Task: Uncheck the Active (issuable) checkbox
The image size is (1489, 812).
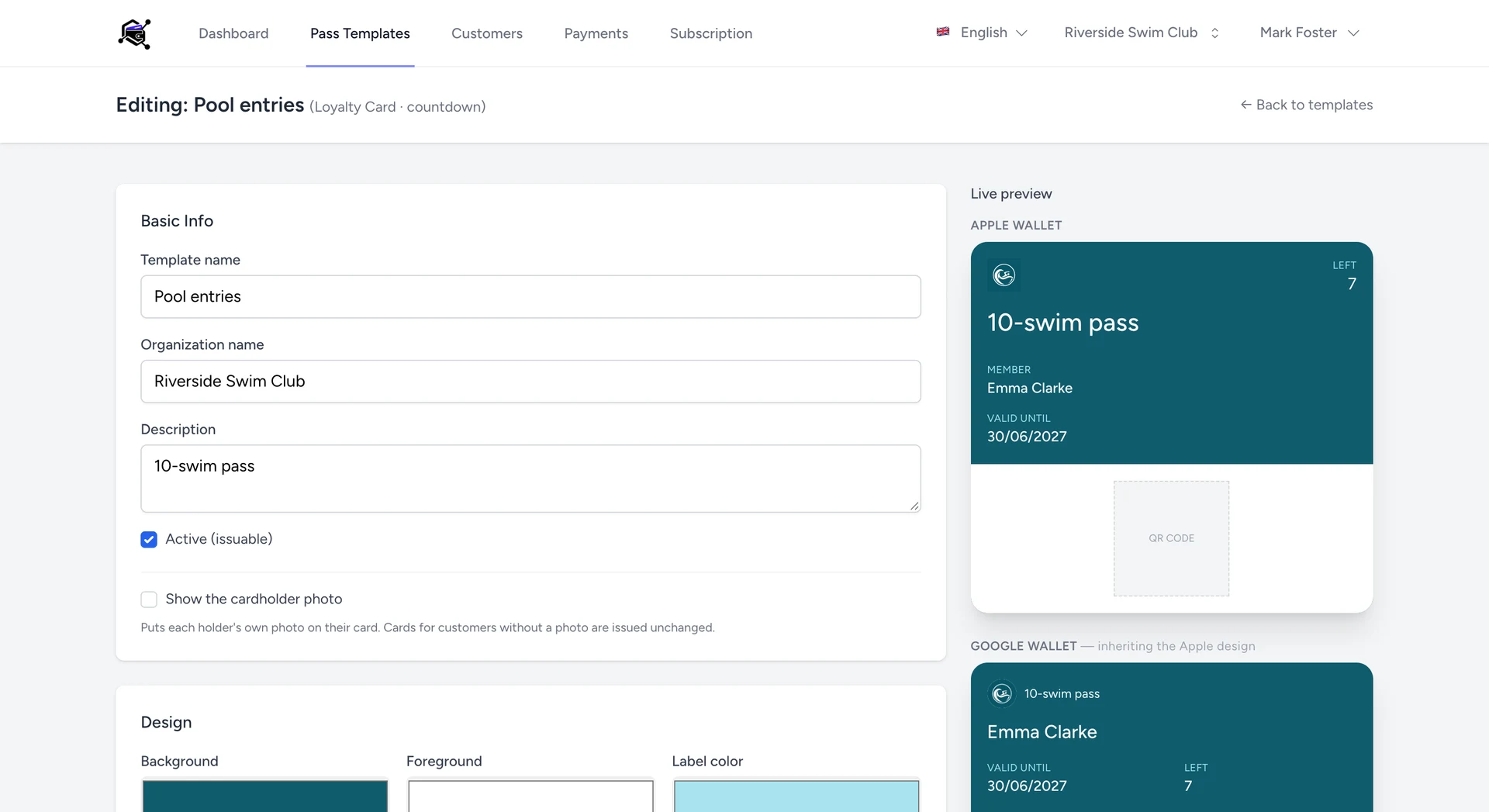Action: tap(149, 540)
